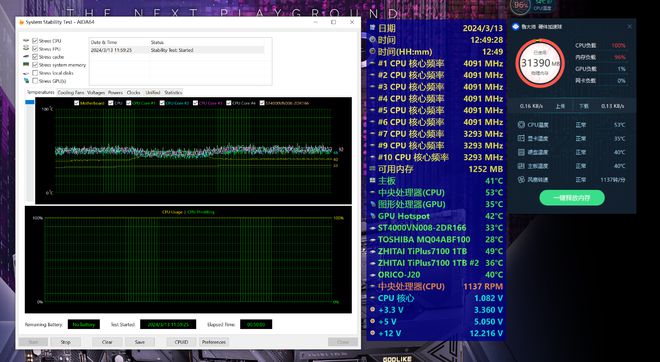This screenshot has width=660, height=362.
Task: Toggle the CPU Core #3 graph checkbox
Action: tap(195, 103)
